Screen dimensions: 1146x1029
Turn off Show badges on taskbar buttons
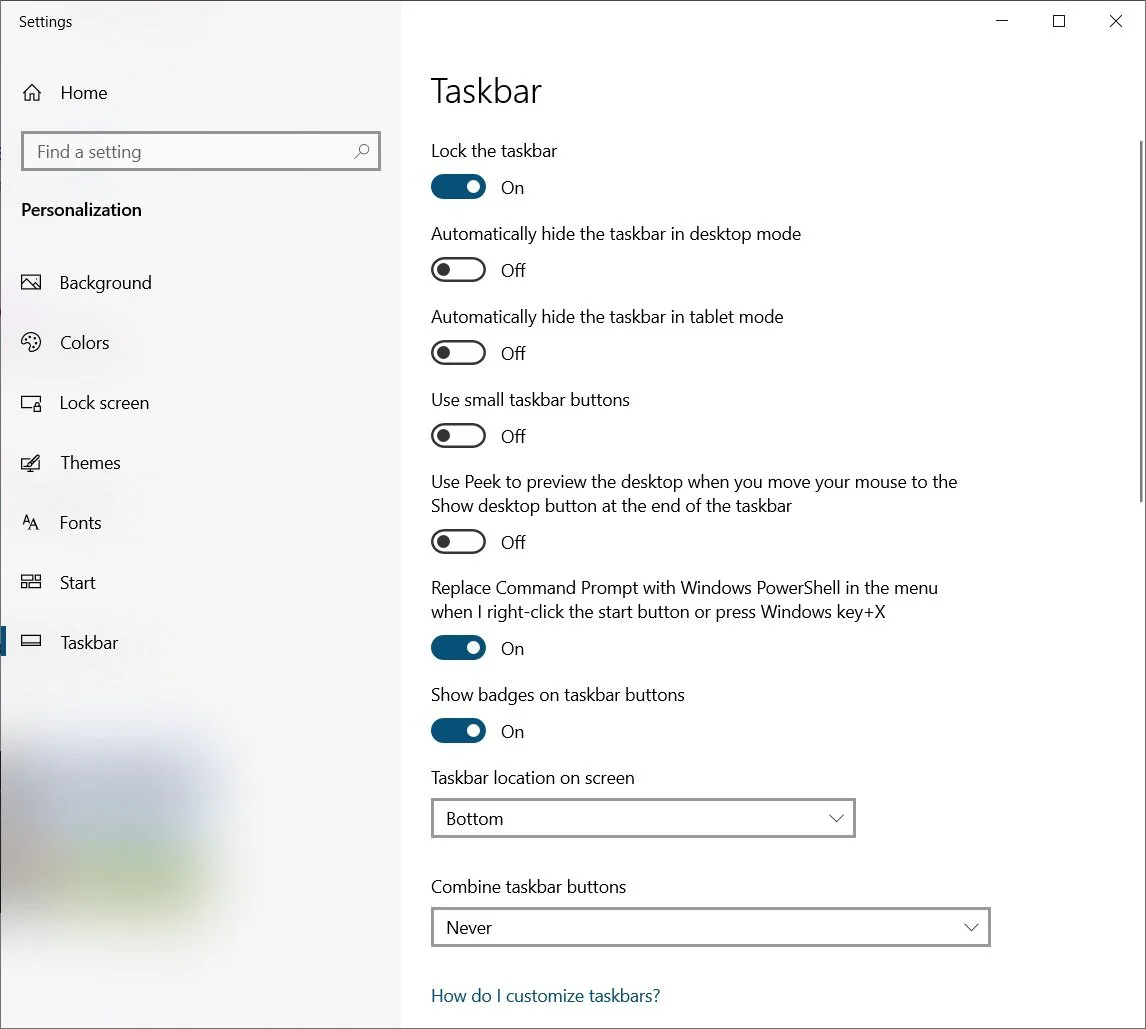(458, 731)
